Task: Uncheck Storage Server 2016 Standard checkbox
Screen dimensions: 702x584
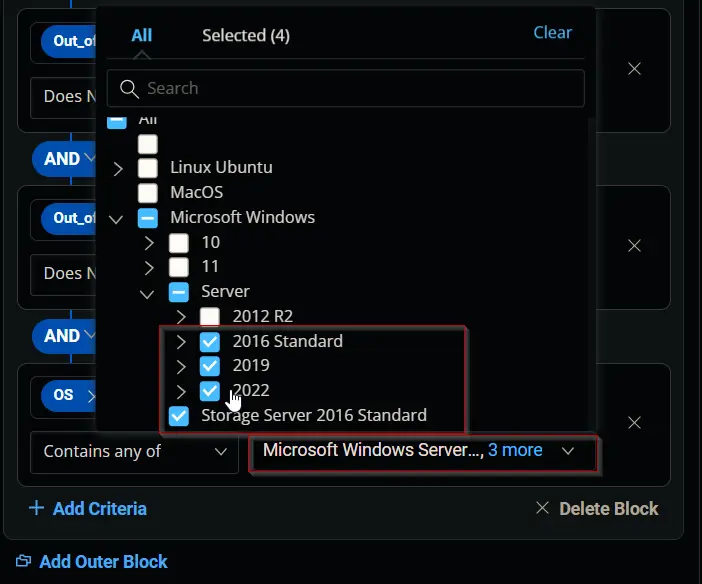Action: coord(179,416)
